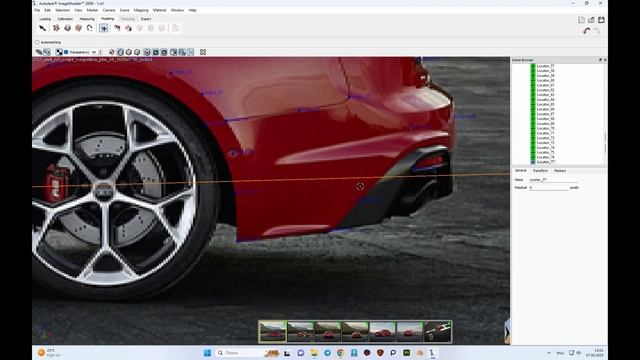Click the undo arrow icon
The height and width of the screenshot is (360, 640).
tap(587, 31)
